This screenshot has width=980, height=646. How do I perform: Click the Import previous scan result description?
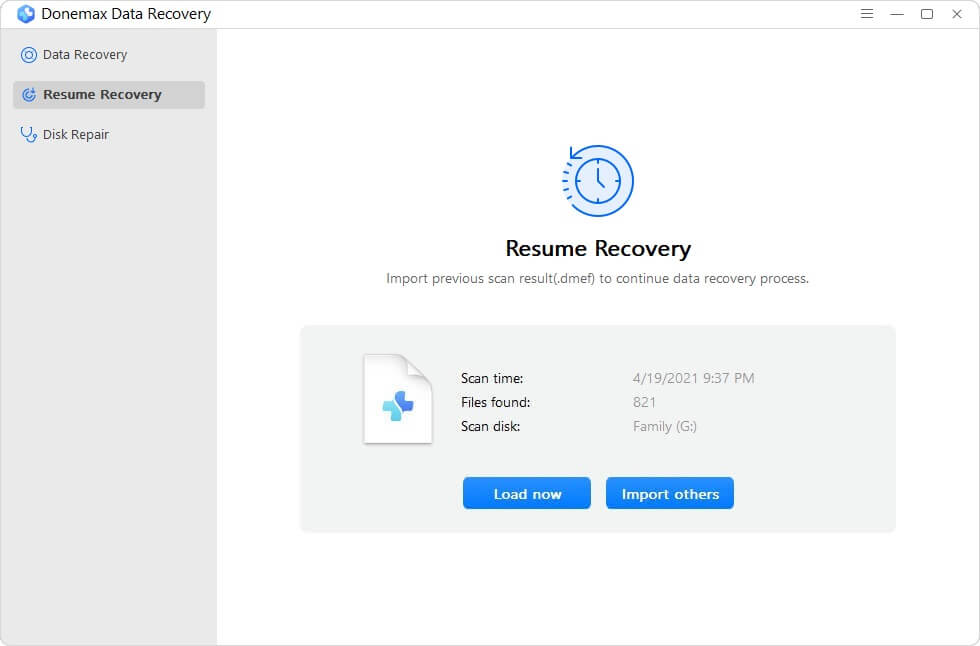click(x=598, y=279)
